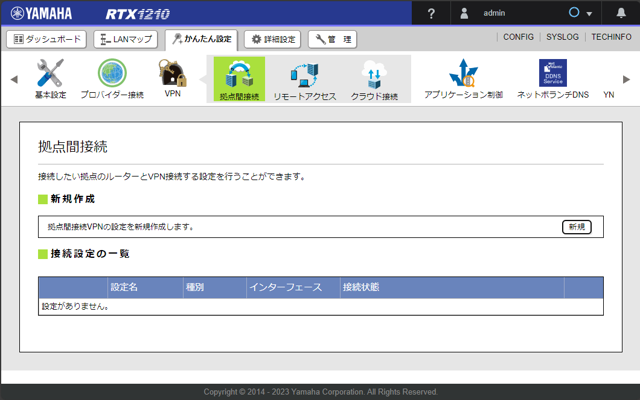Select the かんたん設定 tab
The image size is (640, 400).
click(x=202, y=39)
